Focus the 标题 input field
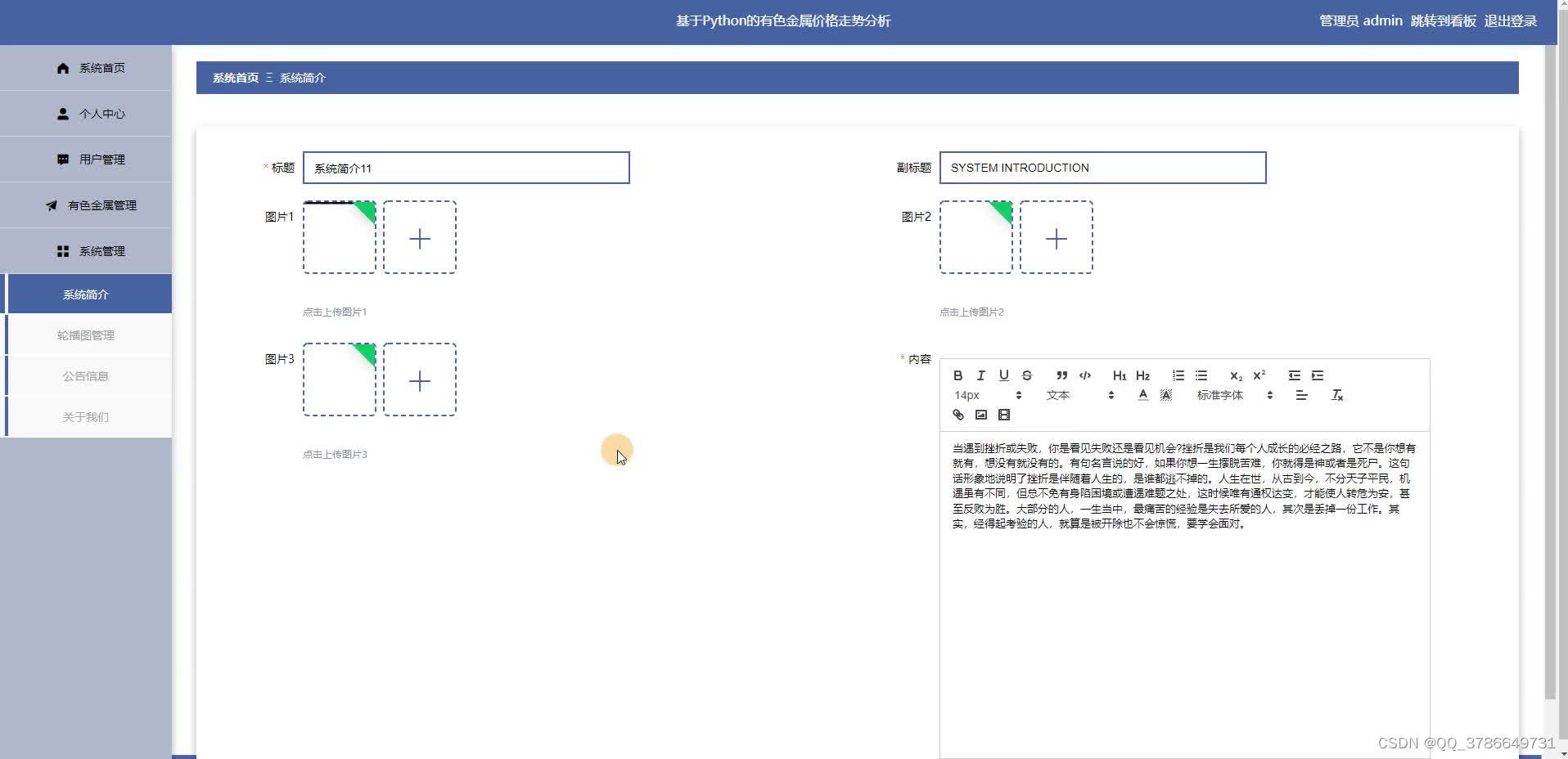1568x759 pixels. point(466,168)
